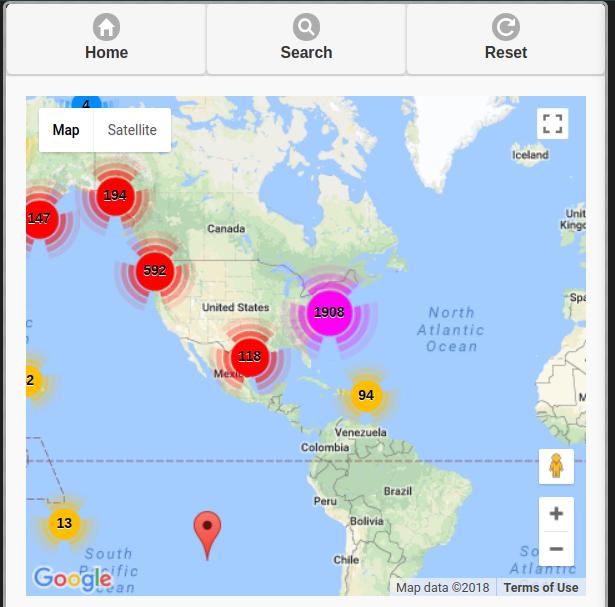
Task: Expand the red 592 cluster marker
Action: (155, 270)
